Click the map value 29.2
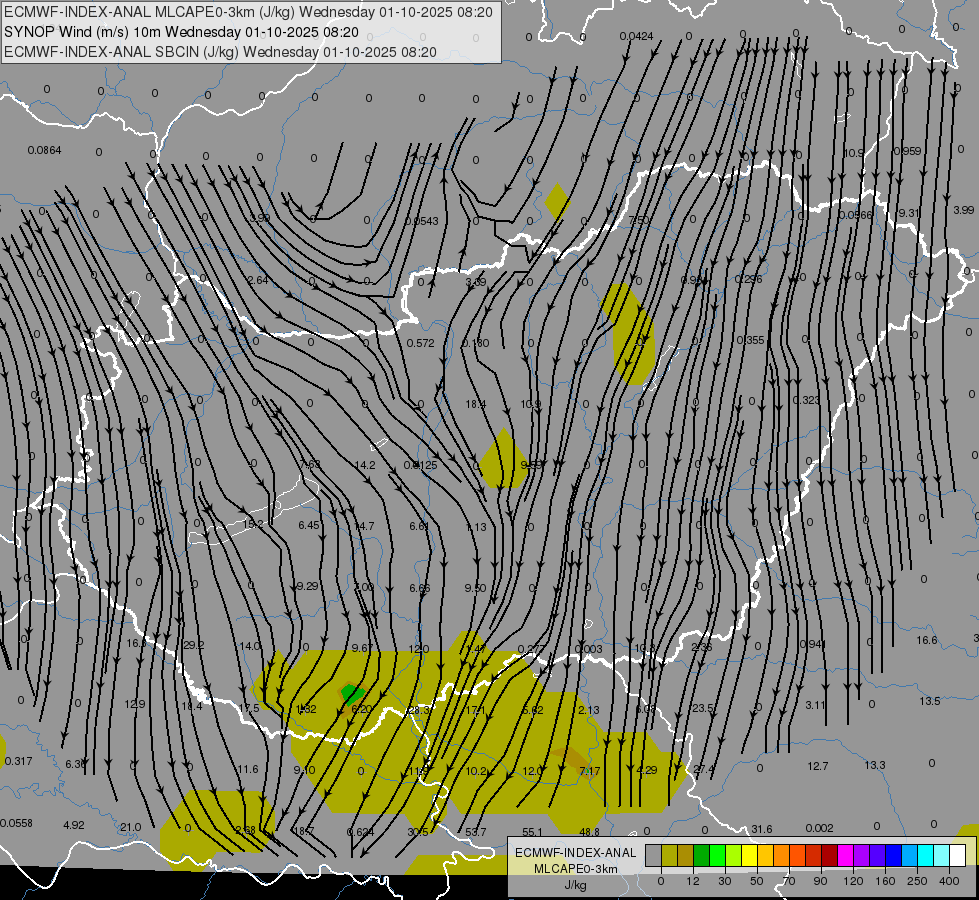The image size is (979, 900). pyautogui.click(x=194, y=645)
